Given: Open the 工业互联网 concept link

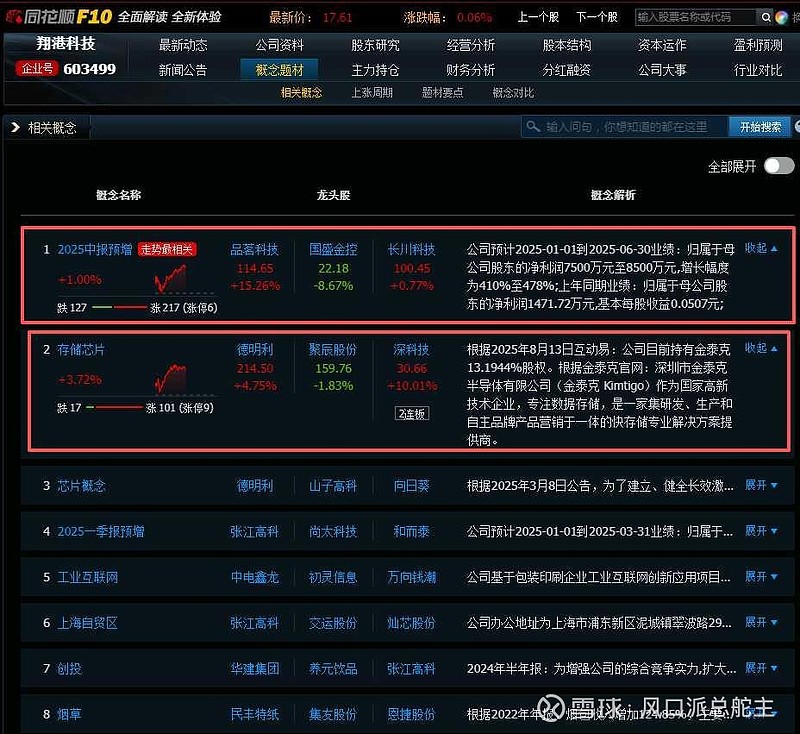Looking at the screenshot, I should [87, 577].
